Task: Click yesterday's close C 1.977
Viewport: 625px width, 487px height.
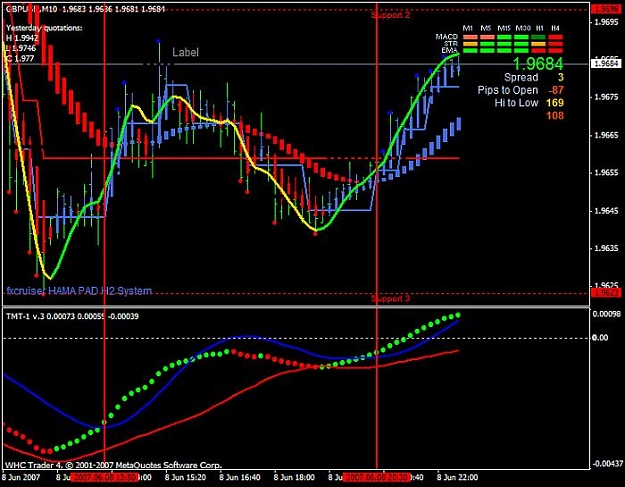Action: 20,59
